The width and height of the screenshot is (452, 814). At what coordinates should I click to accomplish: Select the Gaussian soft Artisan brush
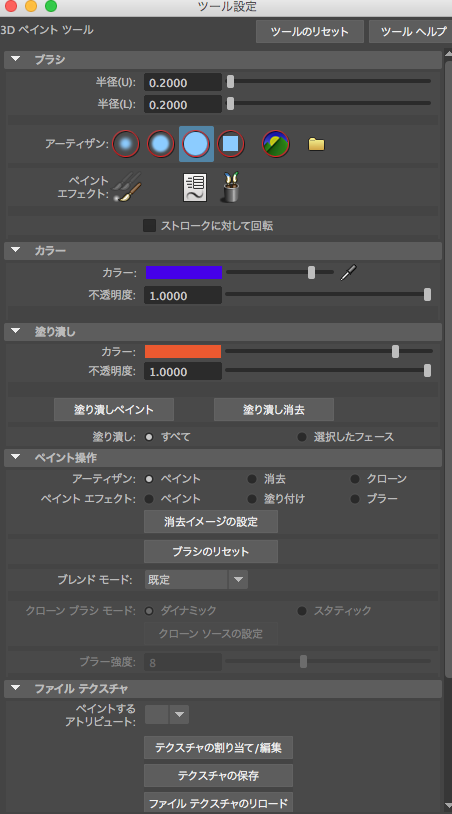pos(126,144)
